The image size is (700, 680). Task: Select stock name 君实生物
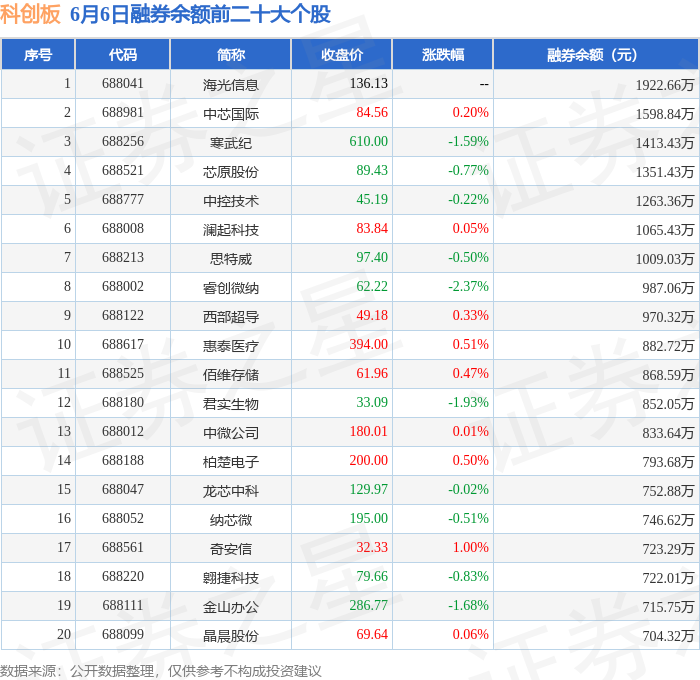coord(231,404)
